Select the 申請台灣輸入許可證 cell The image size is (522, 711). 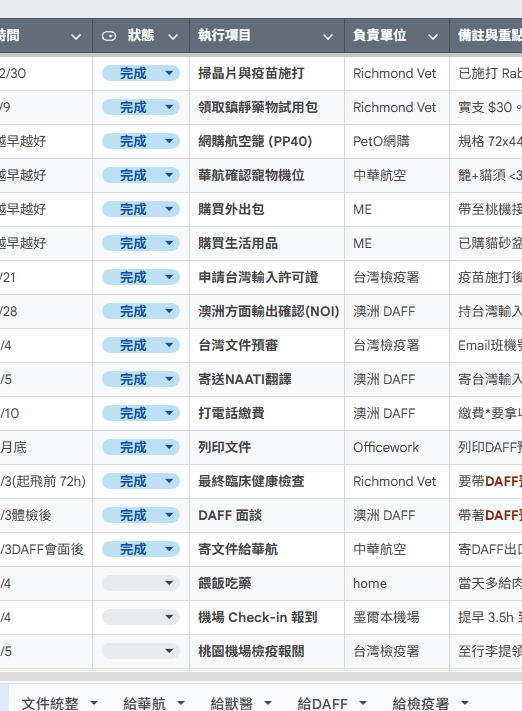tap(267, 278)
